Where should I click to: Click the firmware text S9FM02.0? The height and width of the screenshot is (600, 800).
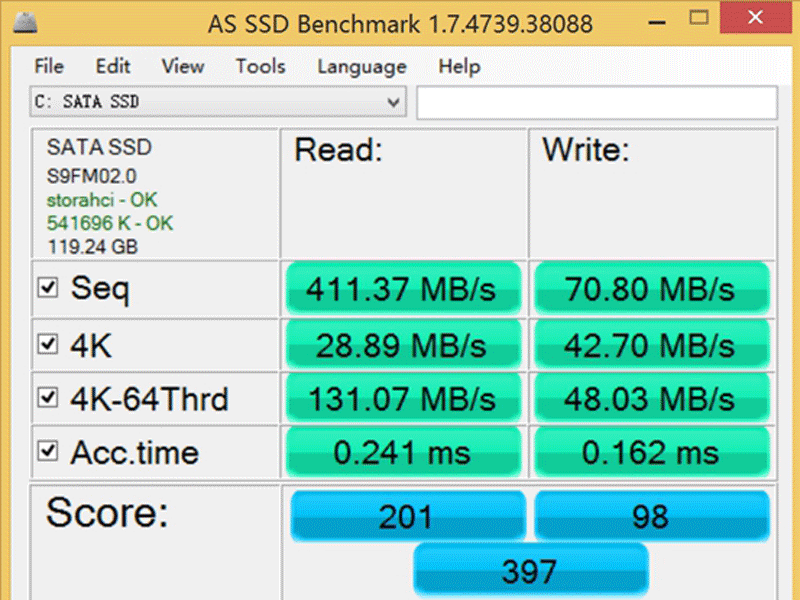coord(92,176)
